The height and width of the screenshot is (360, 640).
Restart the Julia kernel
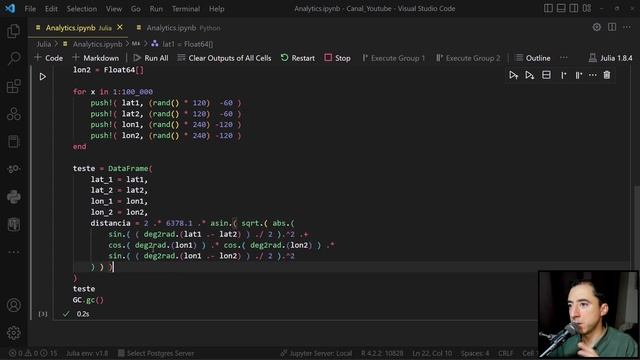298,58
